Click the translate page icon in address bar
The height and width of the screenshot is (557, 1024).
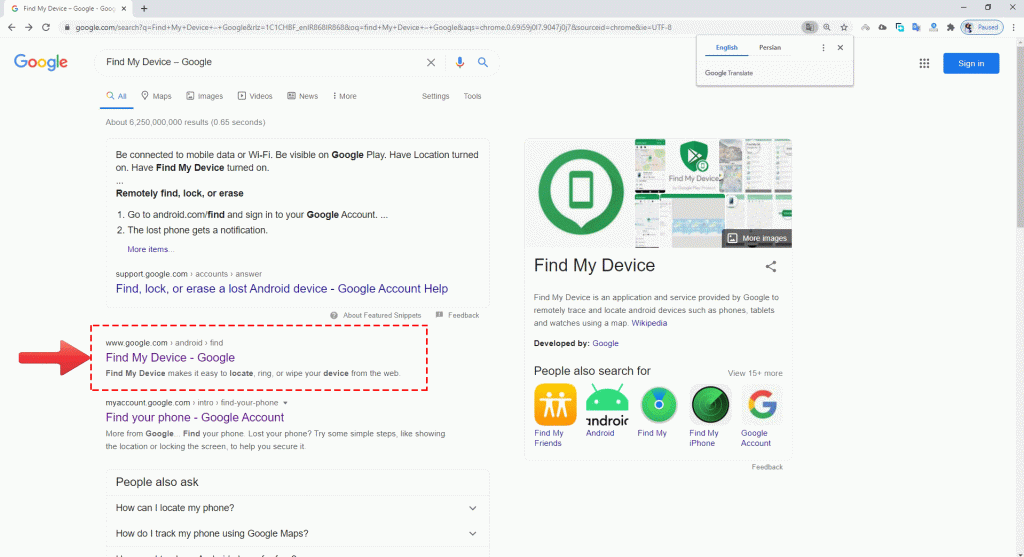click(x=810, y=27)
